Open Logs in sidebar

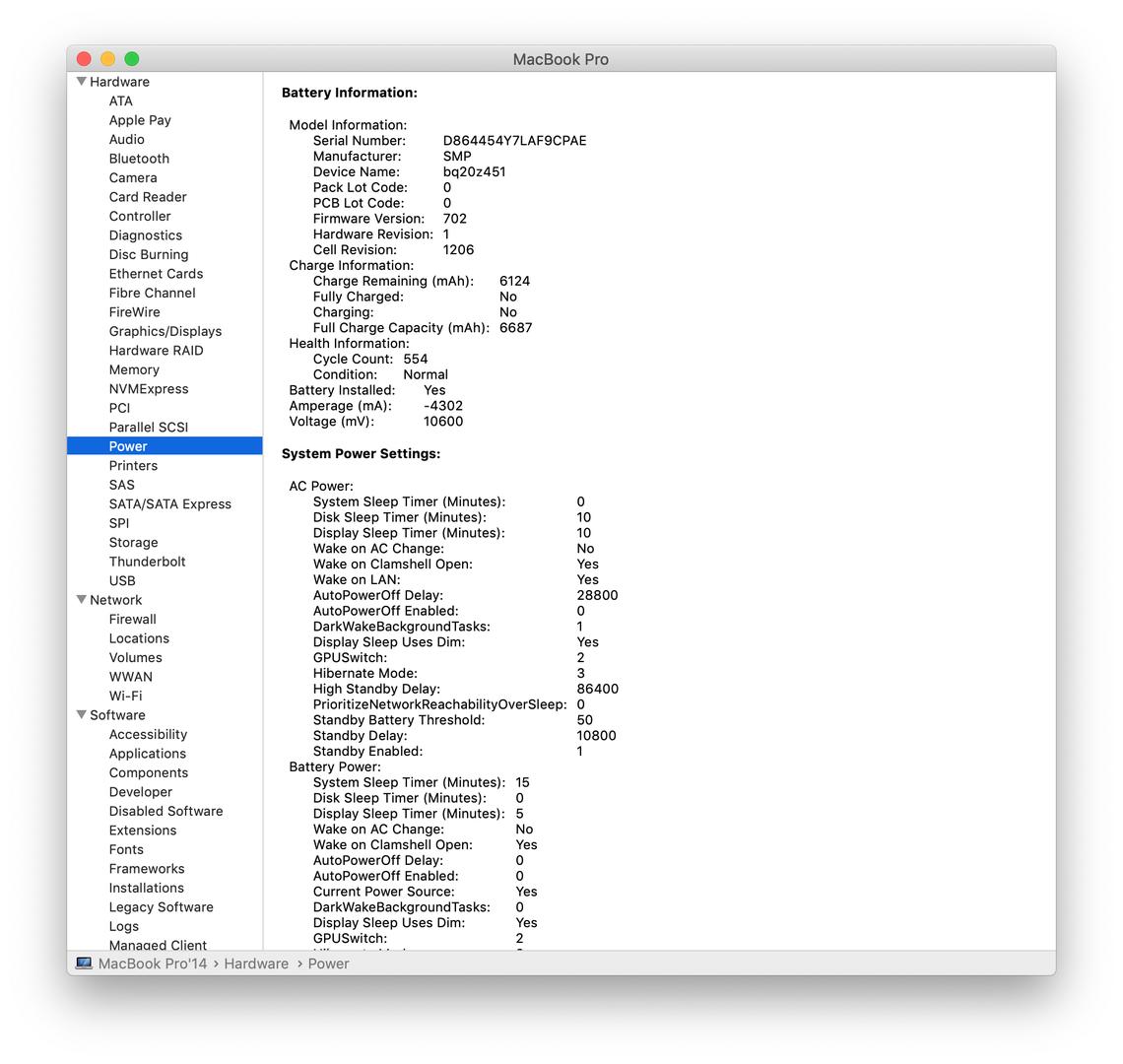(124, 926)
